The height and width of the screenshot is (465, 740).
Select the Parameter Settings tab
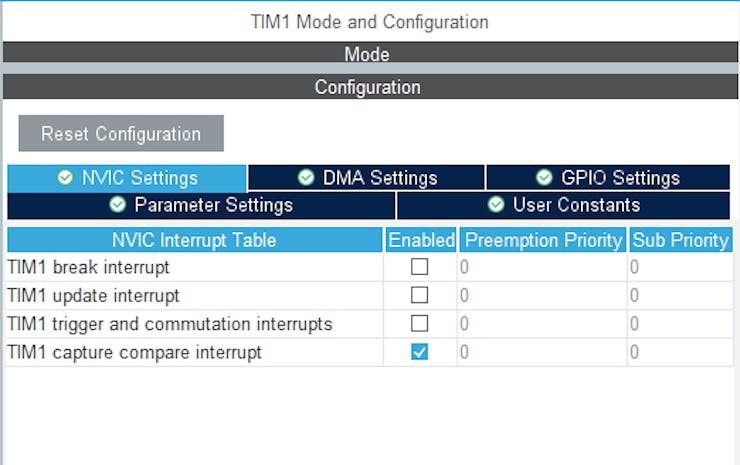pyautogui.click(x=202, y=205)
